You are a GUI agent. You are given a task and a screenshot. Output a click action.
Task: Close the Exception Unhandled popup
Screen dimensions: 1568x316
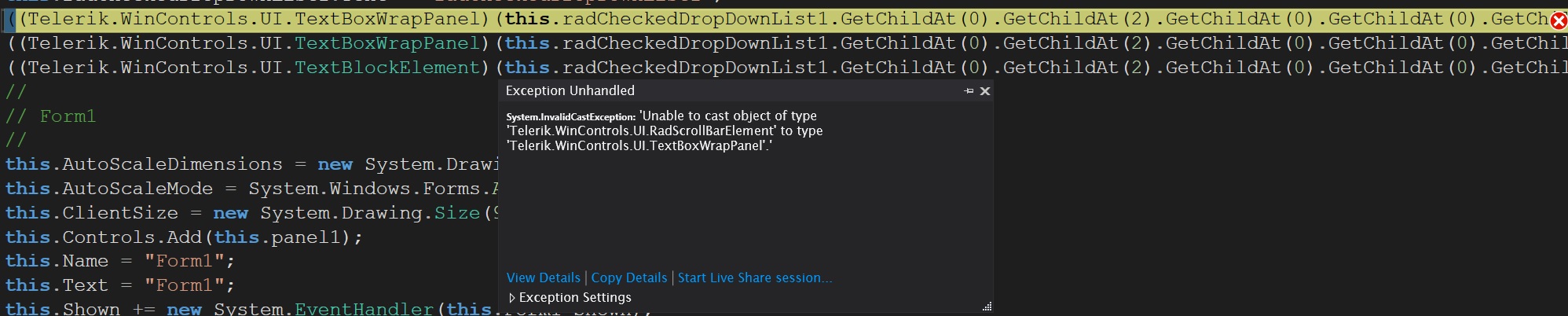(x=985, y=91)
